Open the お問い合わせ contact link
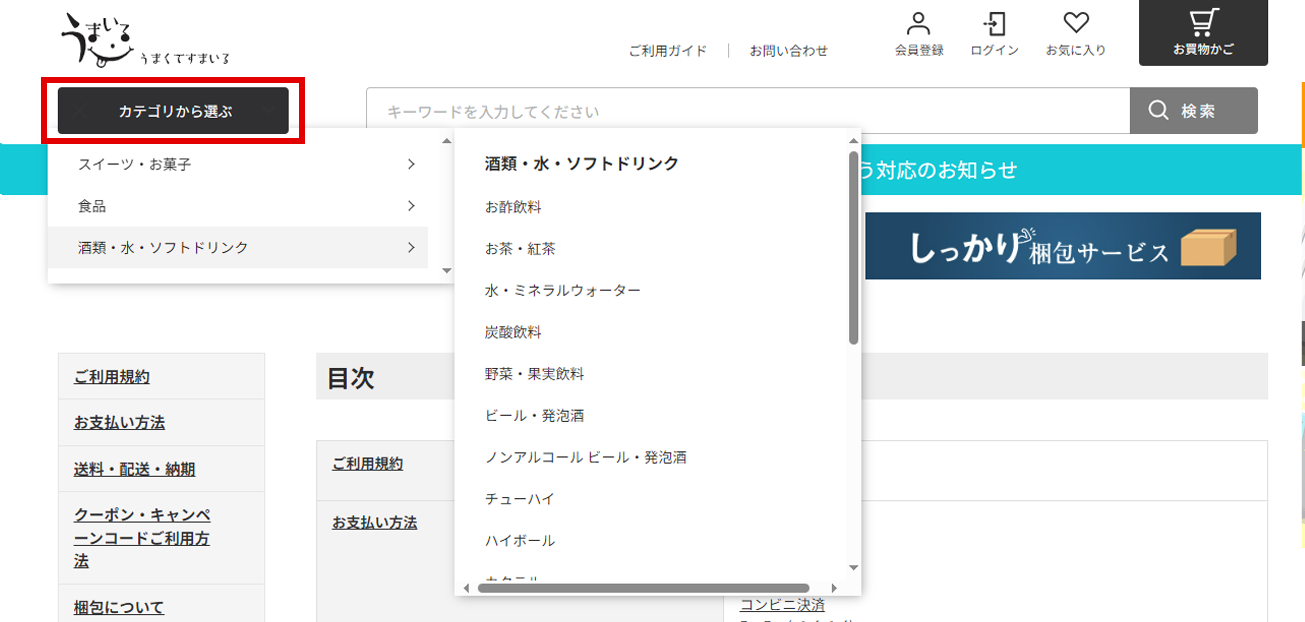 (x=790, y=49)
